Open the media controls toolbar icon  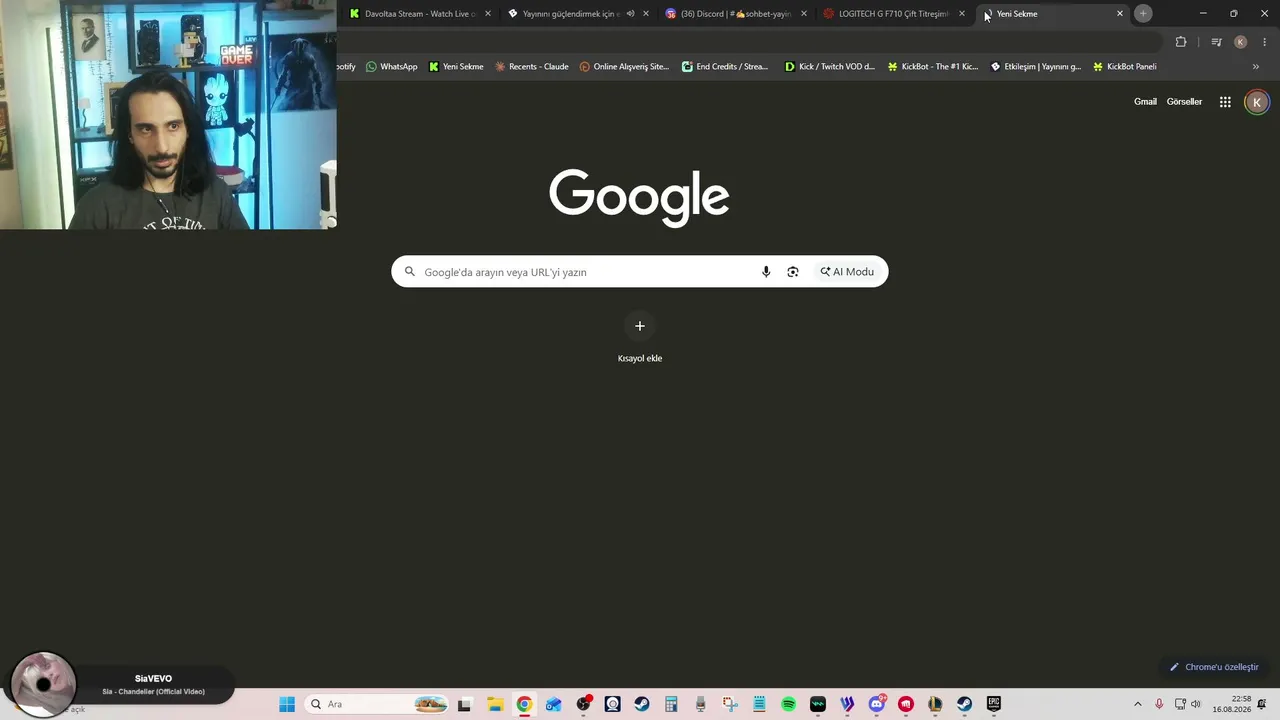[1216, 42]
